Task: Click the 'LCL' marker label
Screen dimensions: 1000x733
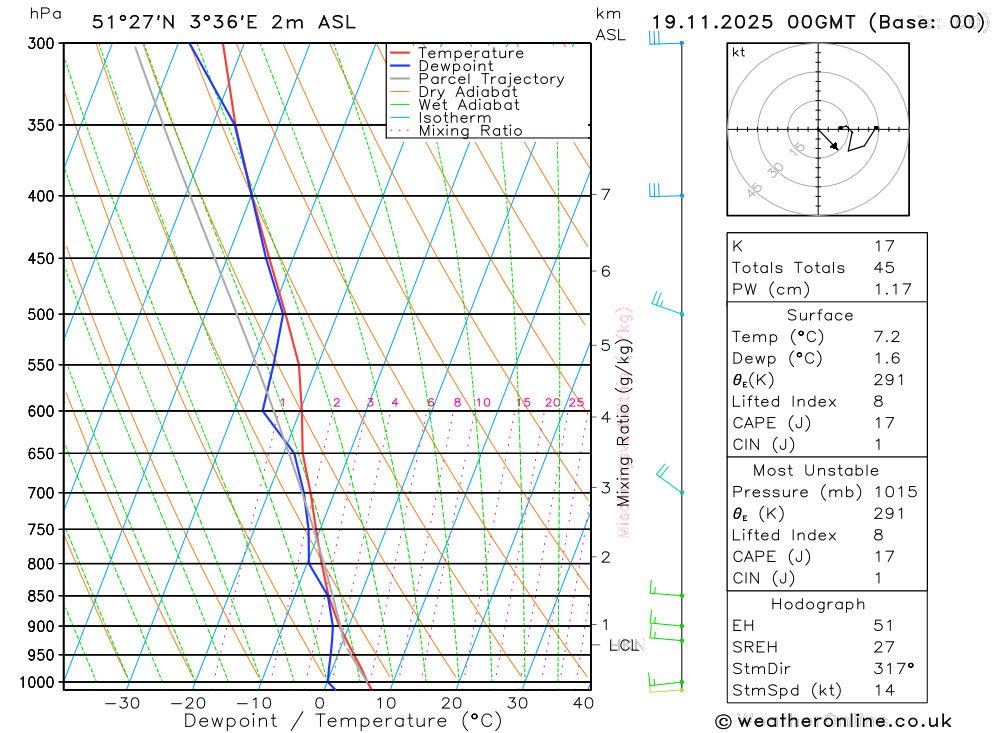Action: click(624, 646)
